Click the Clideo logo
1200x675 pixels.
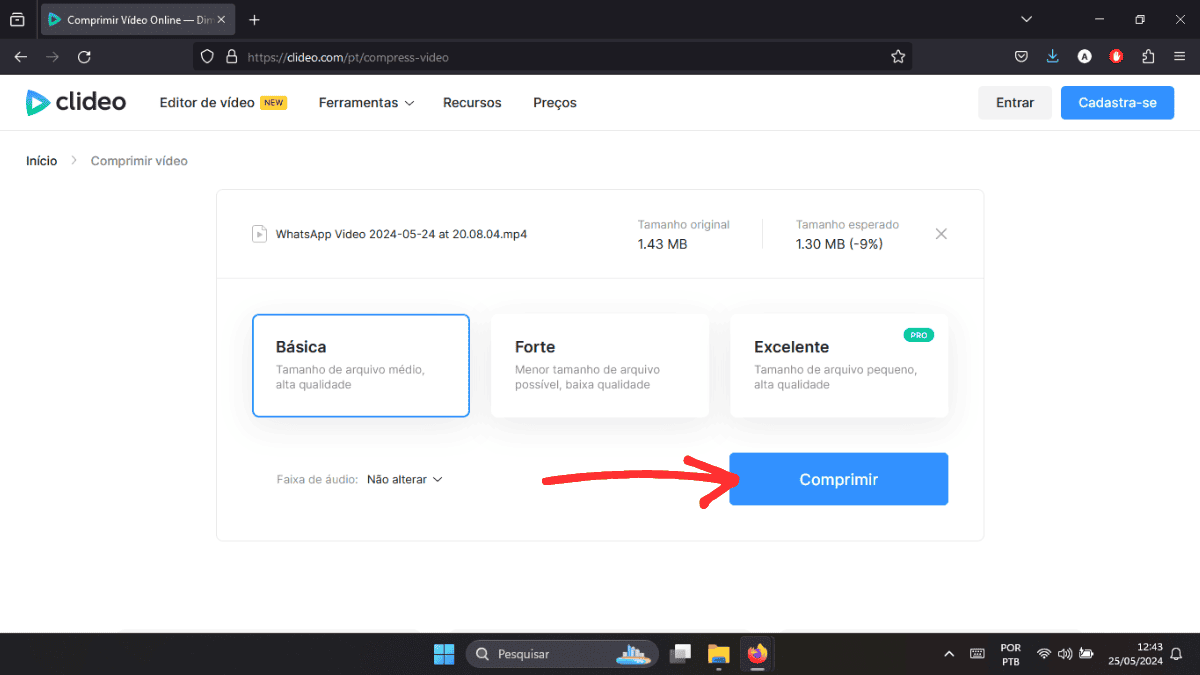(76, 102)
